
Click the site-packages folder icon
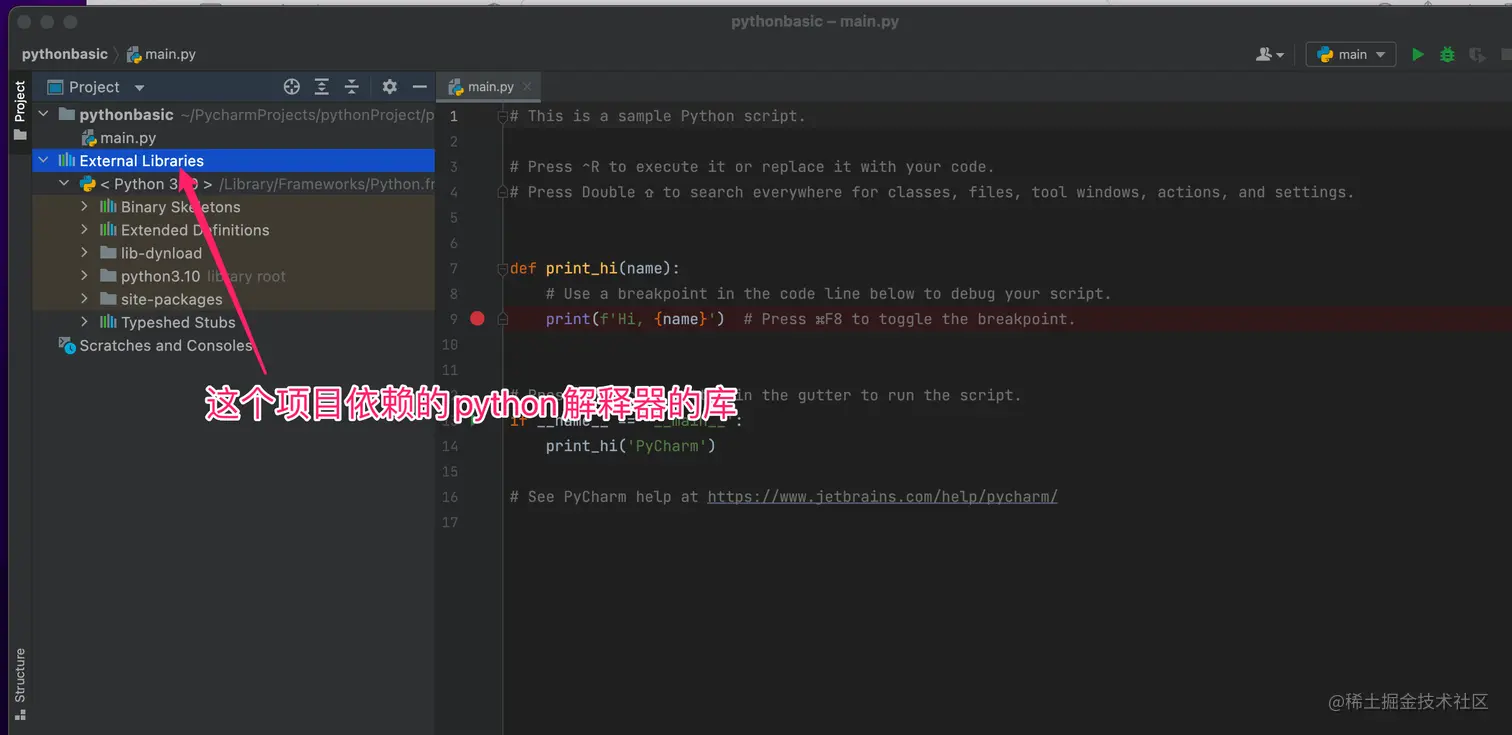pos(108,299)
